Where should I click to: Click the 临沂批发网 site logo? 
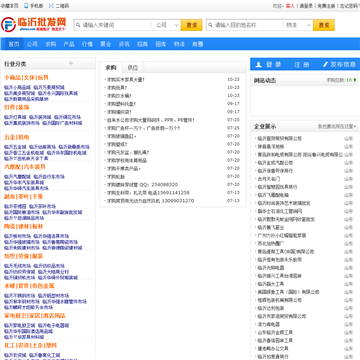pos(34,25)
